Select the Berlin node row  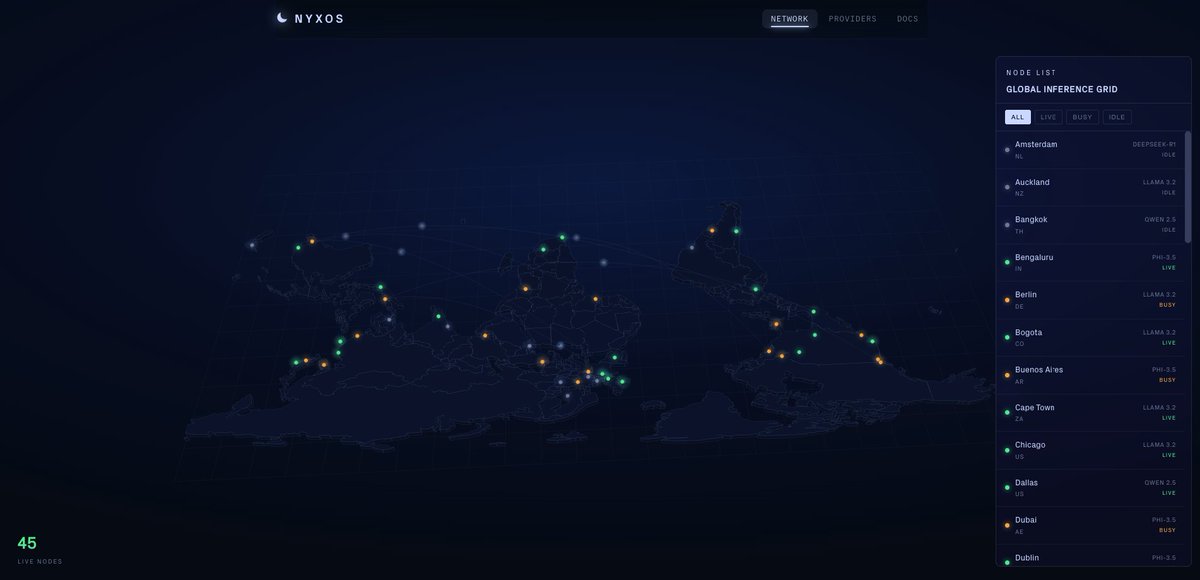coord(1090,300)
